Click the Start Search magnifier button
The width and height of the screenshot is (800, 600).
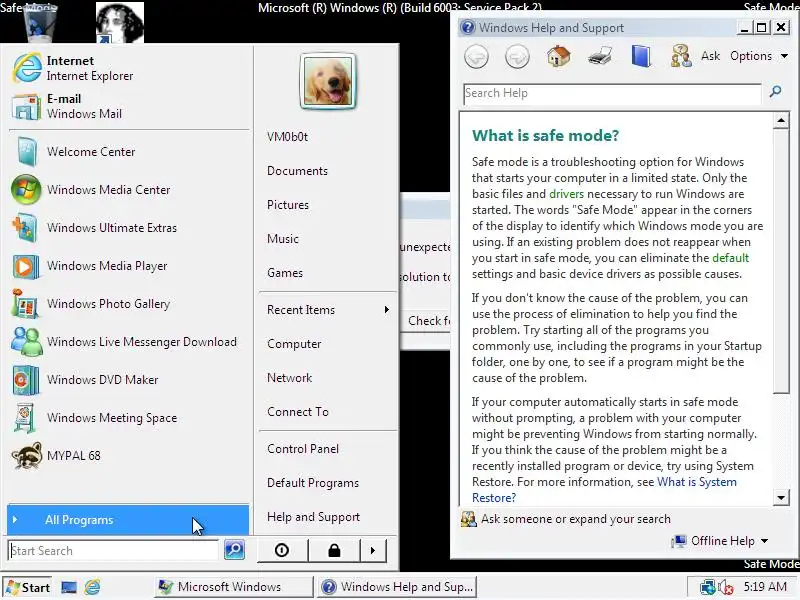(x=234, y=550)
